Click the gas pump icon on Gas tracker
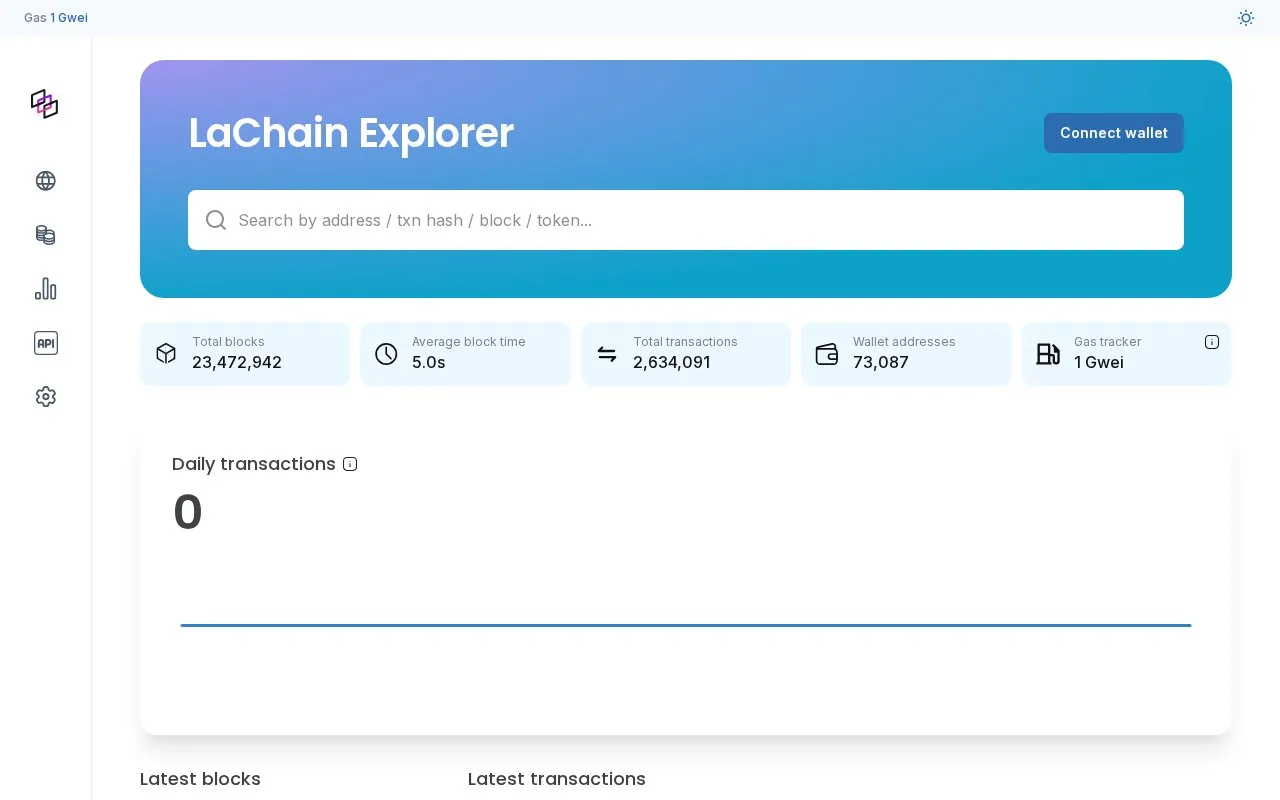The image size is (1280, 800). [1048, 354]
